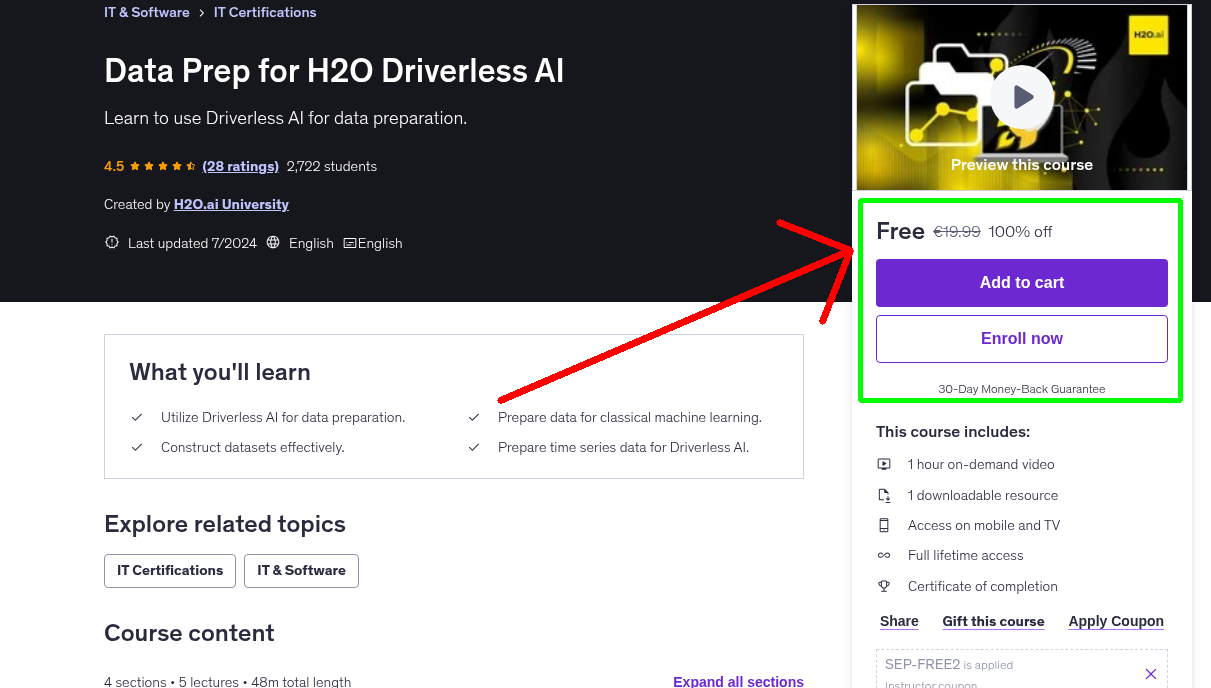This screenshot has width=1211, height=688.
Task: Play the course preview video
Action: point(1021,96)
